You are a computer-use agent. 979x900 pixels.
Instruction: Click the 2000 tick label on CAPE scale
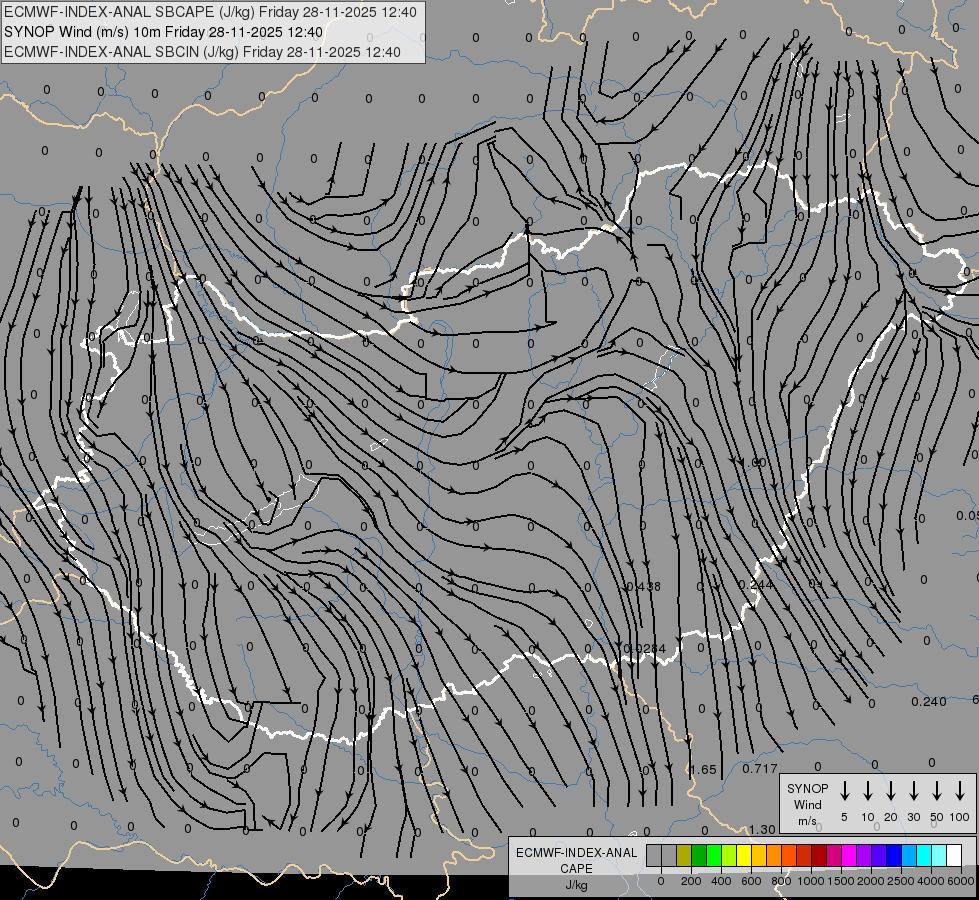click(x=871, y=881)
